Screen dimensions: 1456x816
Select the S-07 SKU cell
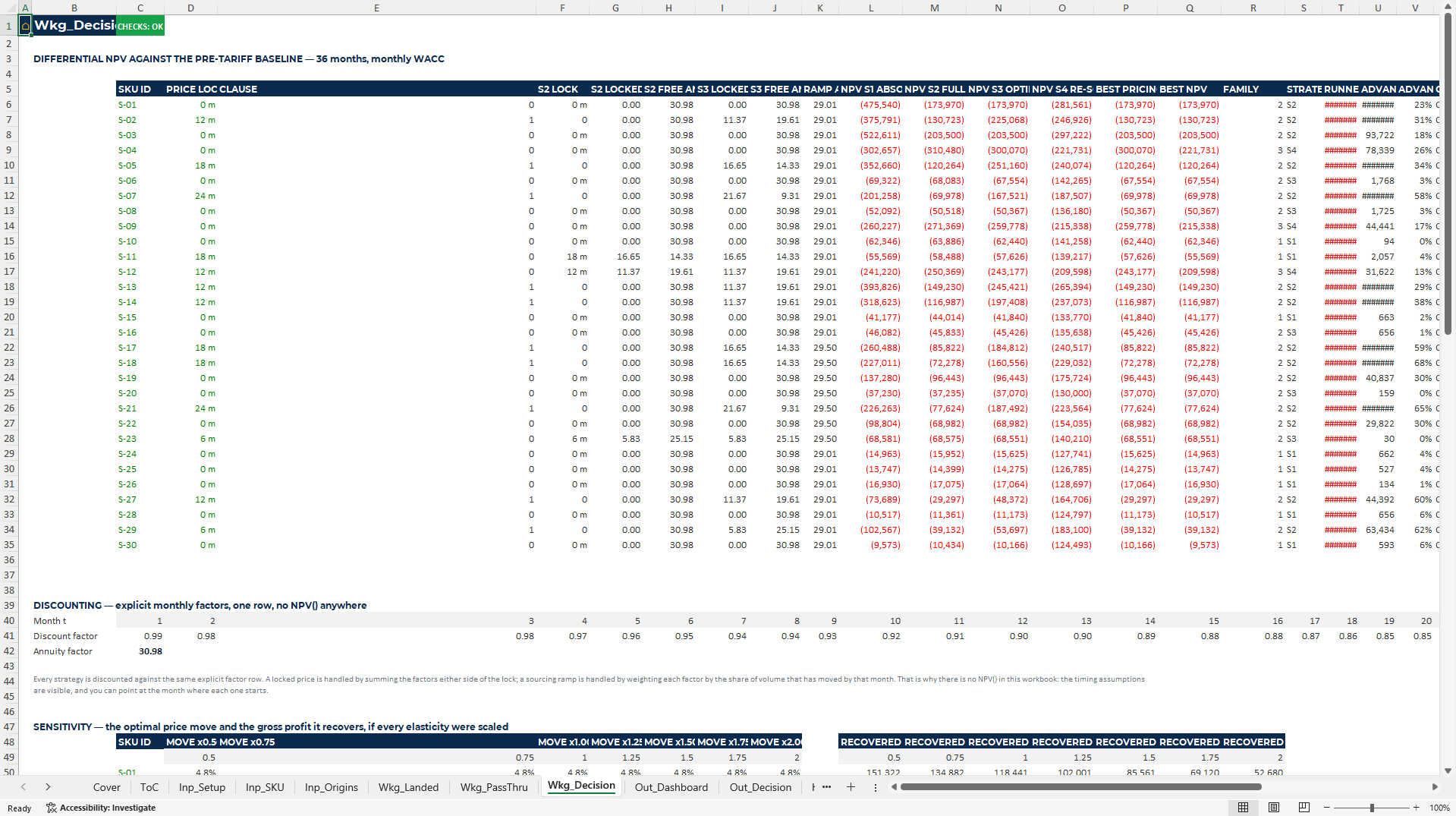140,196
